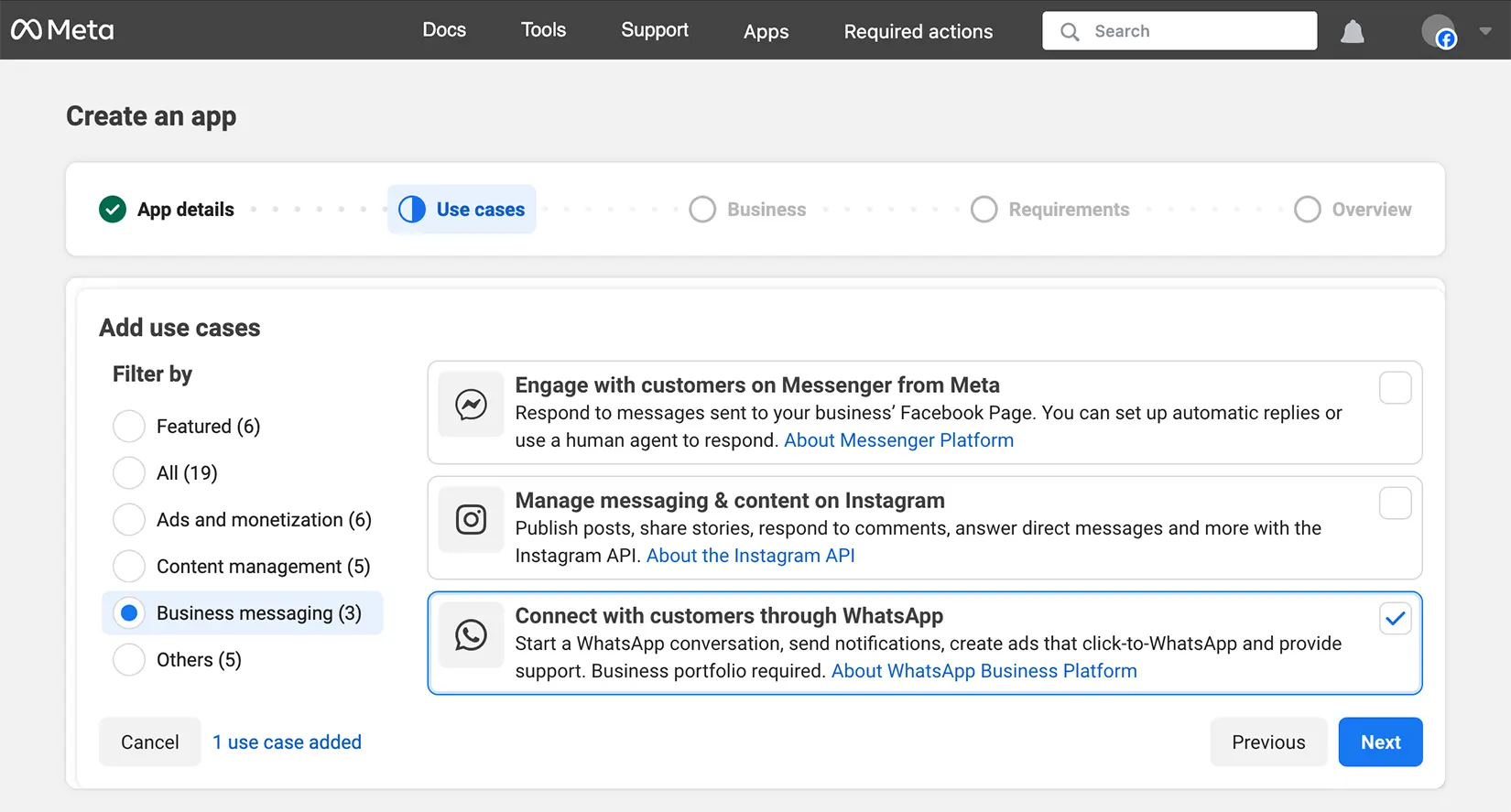The image size is (1511, 812).
Task: Click the Cancel button
Action: [150, 742]
